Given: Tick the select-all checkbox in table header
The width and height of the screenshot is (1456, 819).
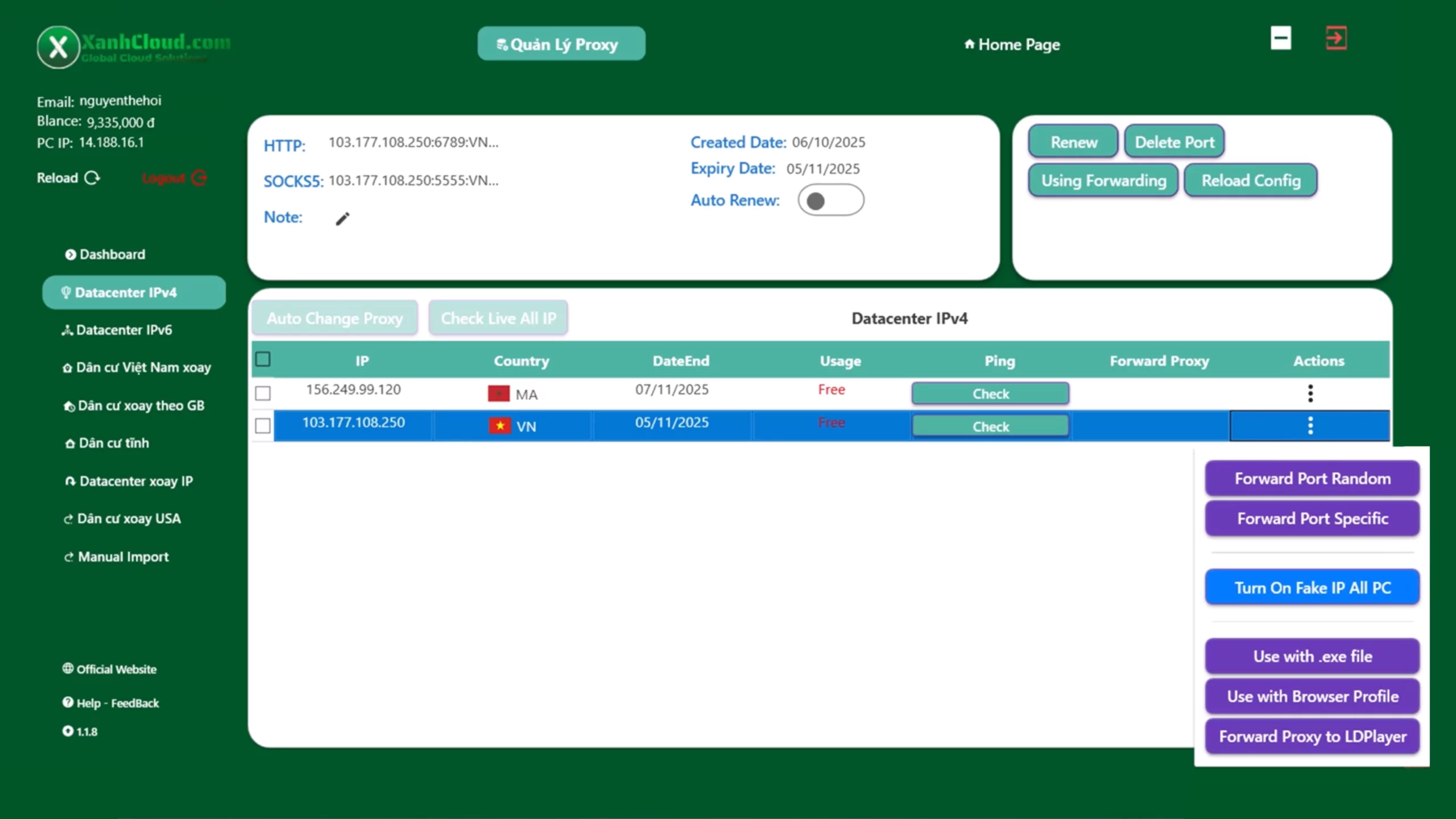Looking at the screenshot, I should 263,359.
